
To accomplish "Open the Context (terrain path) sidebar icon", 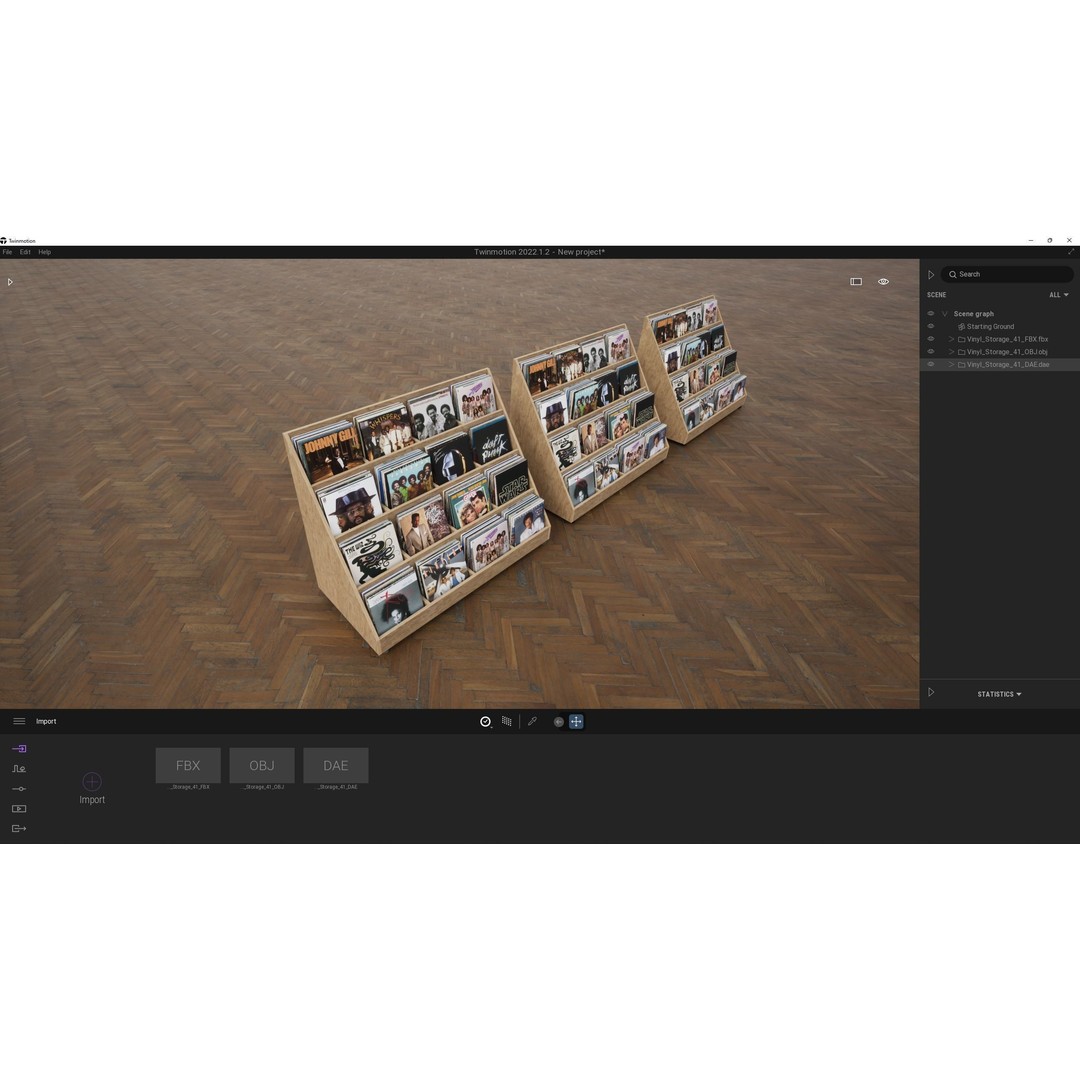I will tap(19, 768).
